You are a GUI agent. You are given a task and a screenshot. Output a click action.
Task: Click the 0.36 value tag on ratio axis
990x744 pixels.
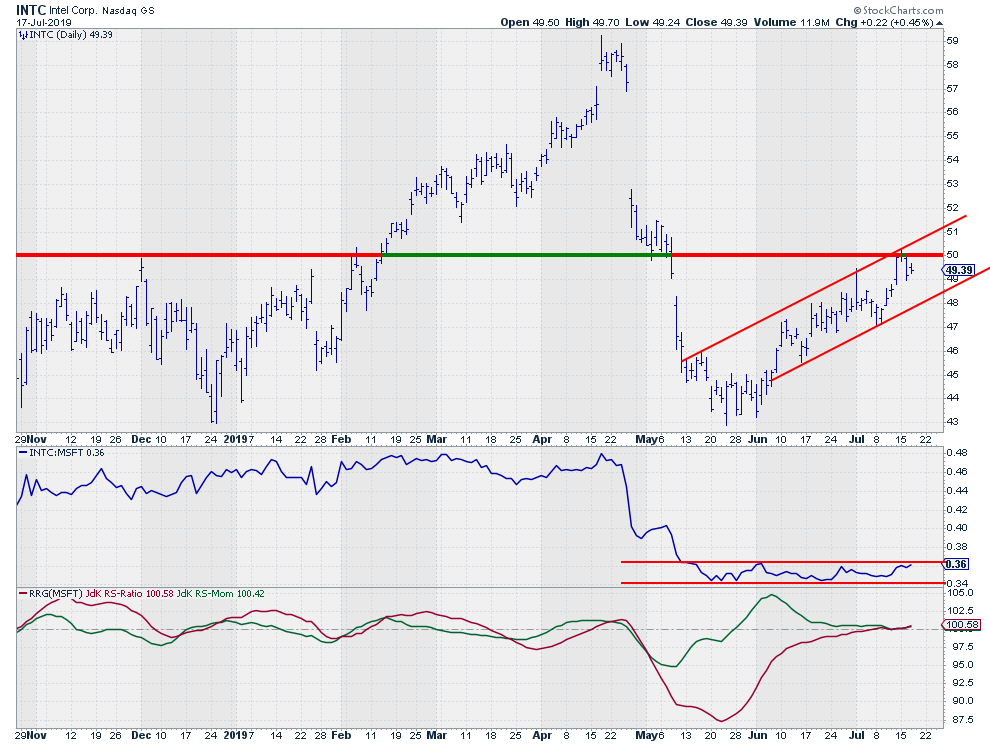[956, 564]
